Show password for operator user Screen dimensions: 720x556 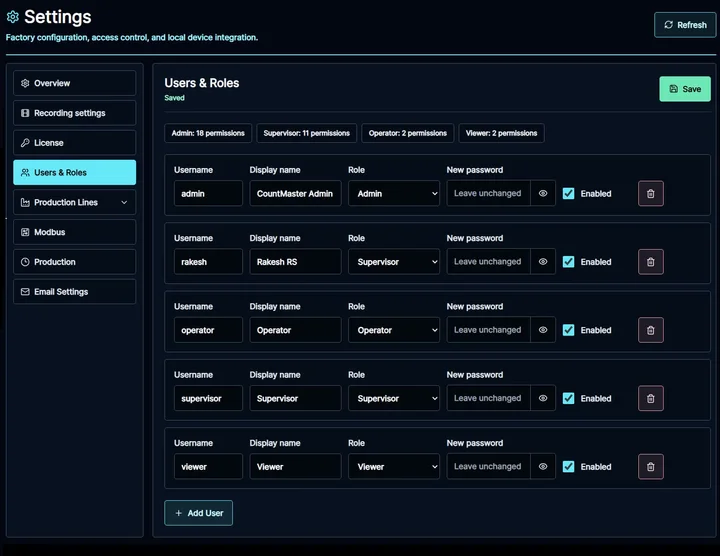(543, 330)
